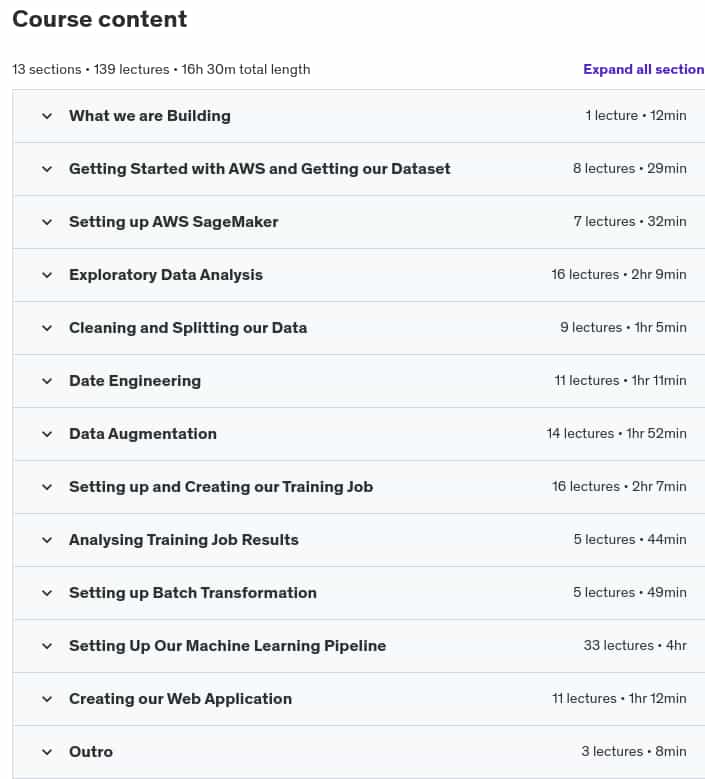Viewport: 705px width, 779px height.
Task: Expand the 'Data Augmentation' chevron
Action: pos(47,434)
